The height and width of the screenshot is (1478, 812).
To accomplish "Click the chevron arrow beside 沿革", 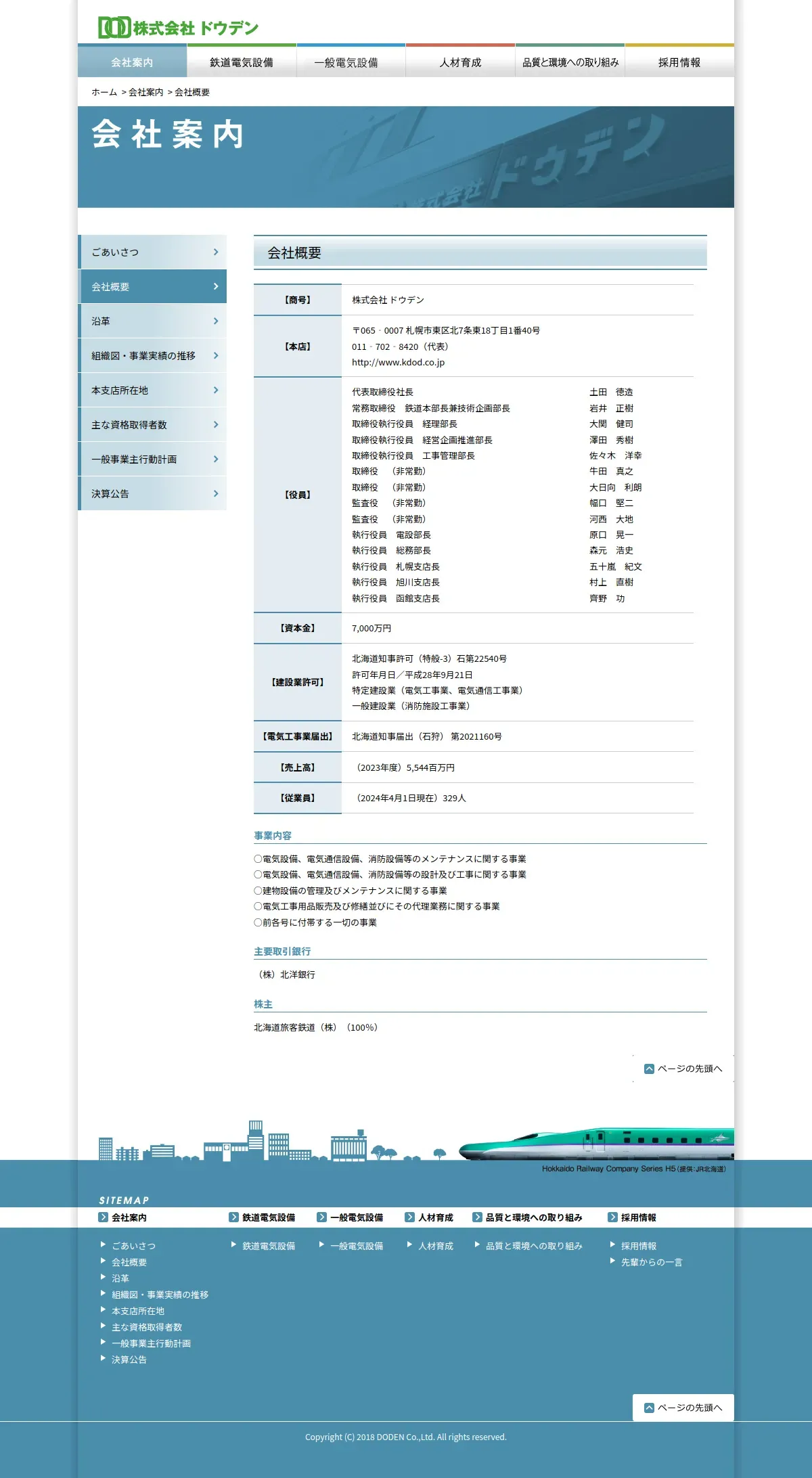I will [x=216, y=321].
